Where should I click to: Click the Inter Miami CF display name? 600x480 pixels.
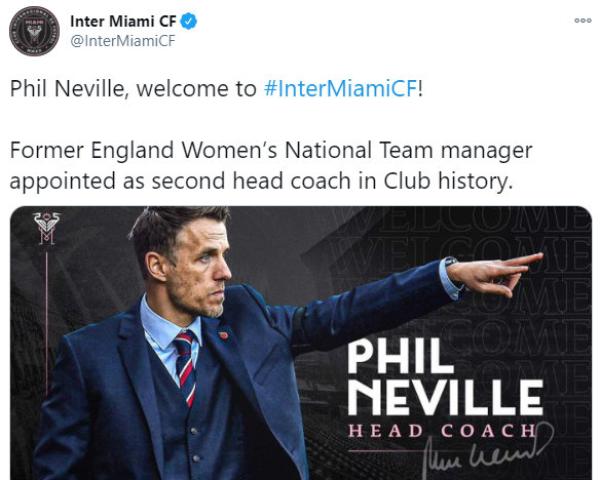point(123,21)
